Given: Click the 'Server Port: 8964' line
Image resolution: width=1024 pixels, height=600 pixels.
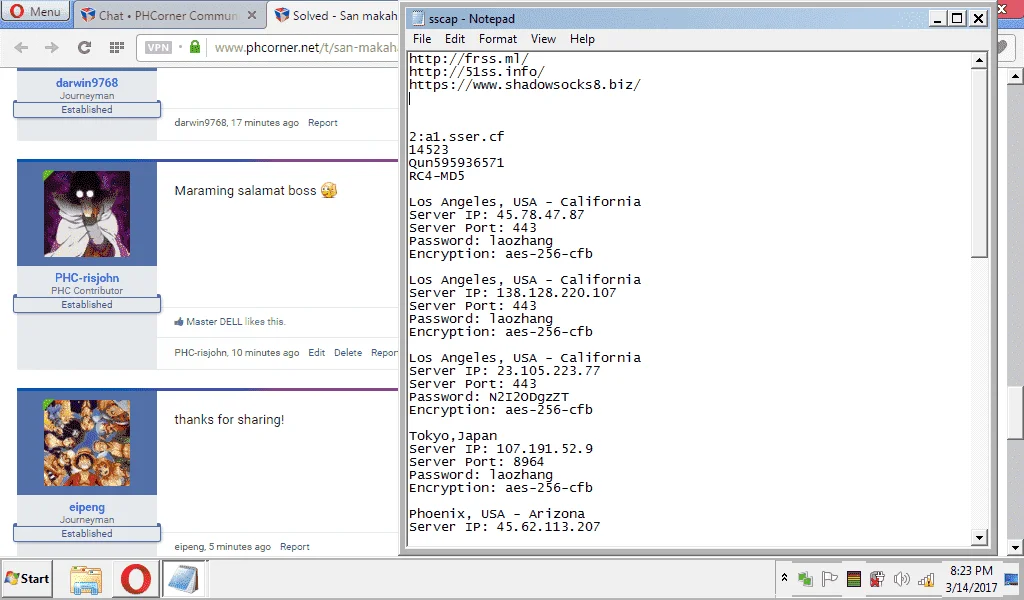Looking at the screenshot, I should tap(476, 462).
